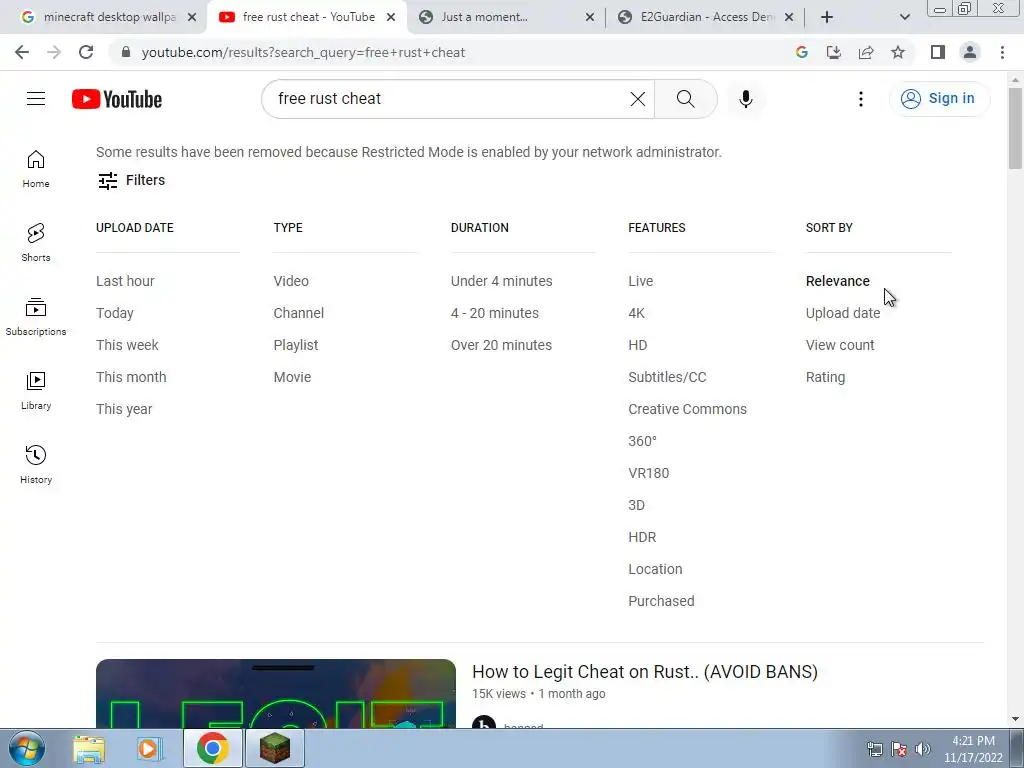The image size is (1024, 768).
Task: Filter by Last hour upload date
Action: (x=125, y=281)
